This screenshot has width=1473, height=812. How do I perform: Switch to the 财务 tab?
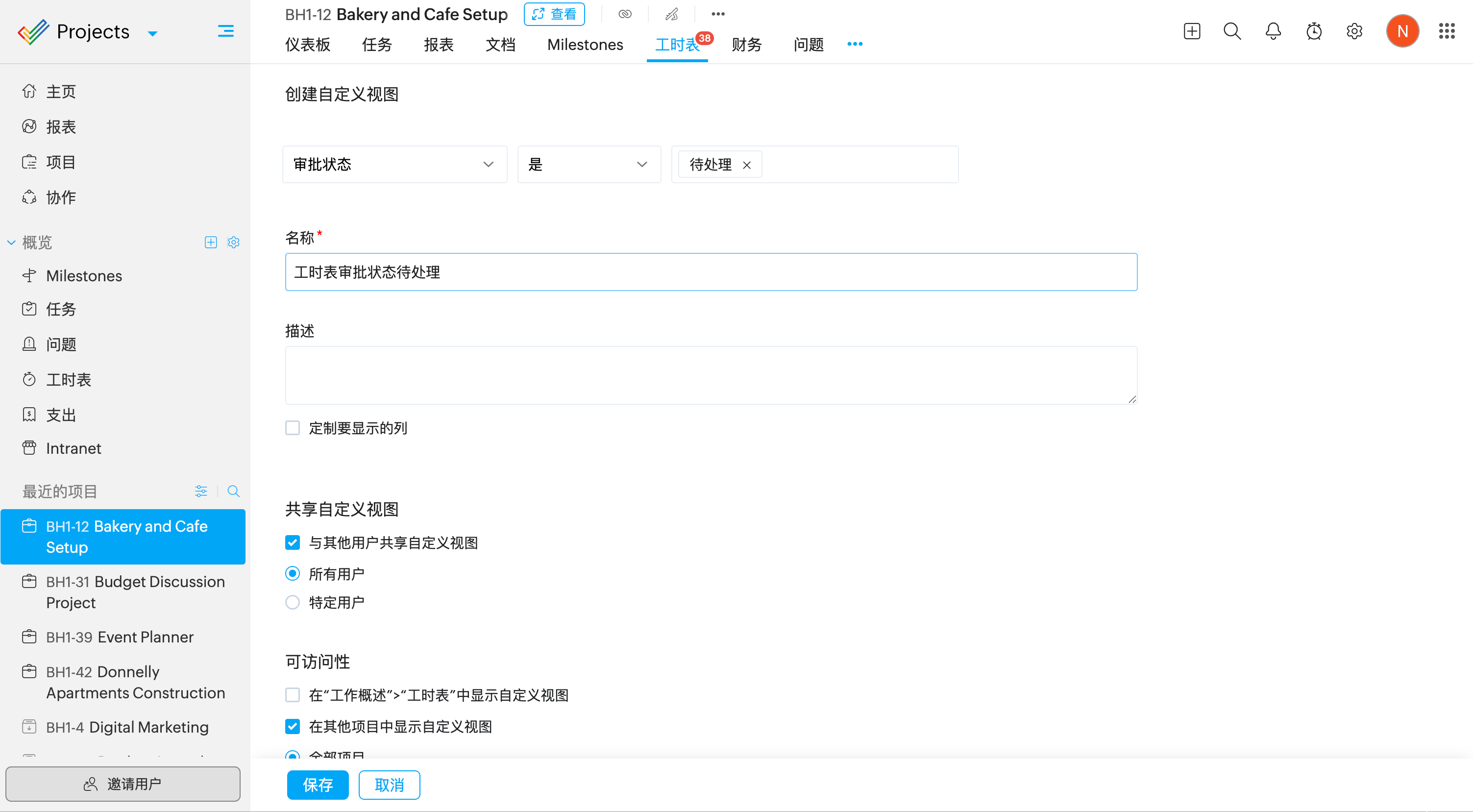coord(746,45)
